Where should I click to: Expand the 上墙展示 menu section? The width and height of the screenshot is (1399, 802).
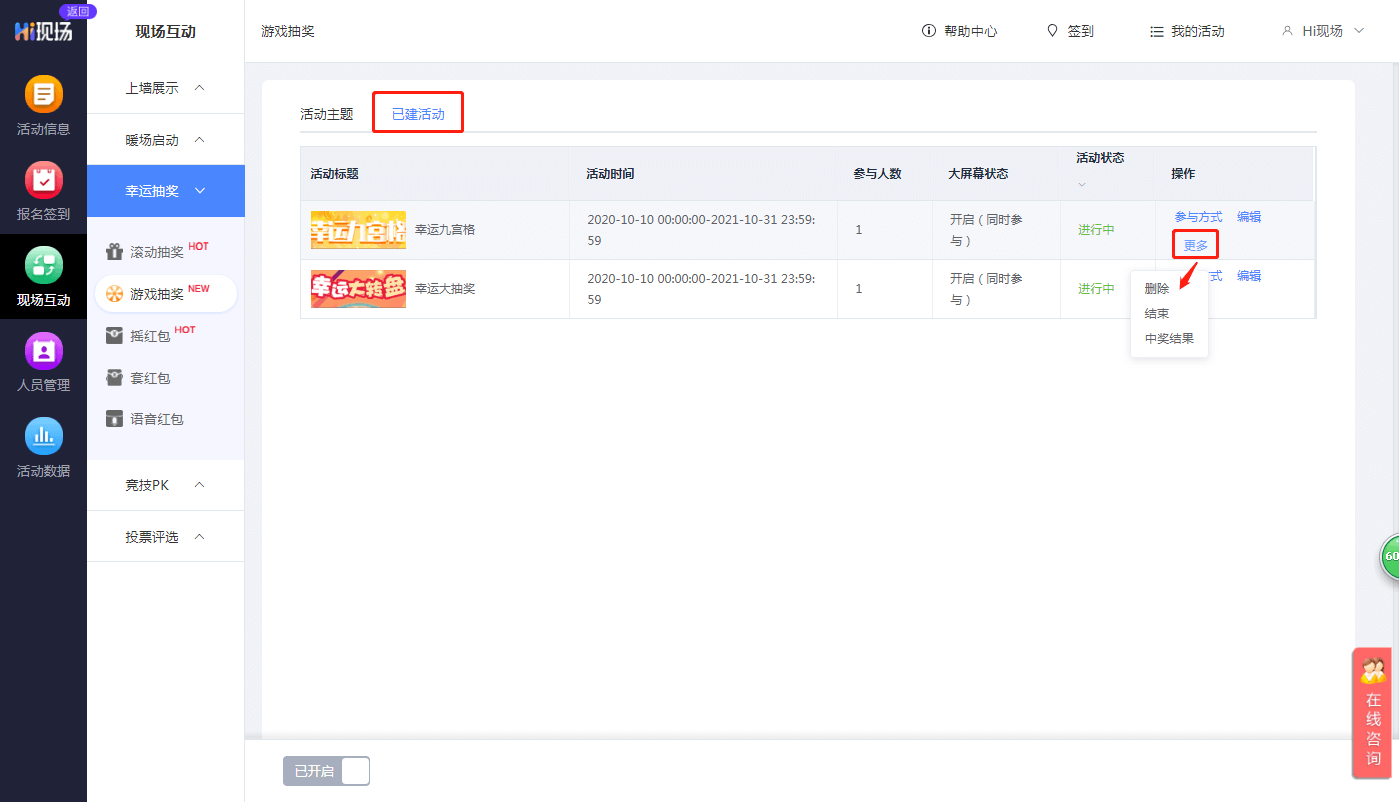click(165, 88)
